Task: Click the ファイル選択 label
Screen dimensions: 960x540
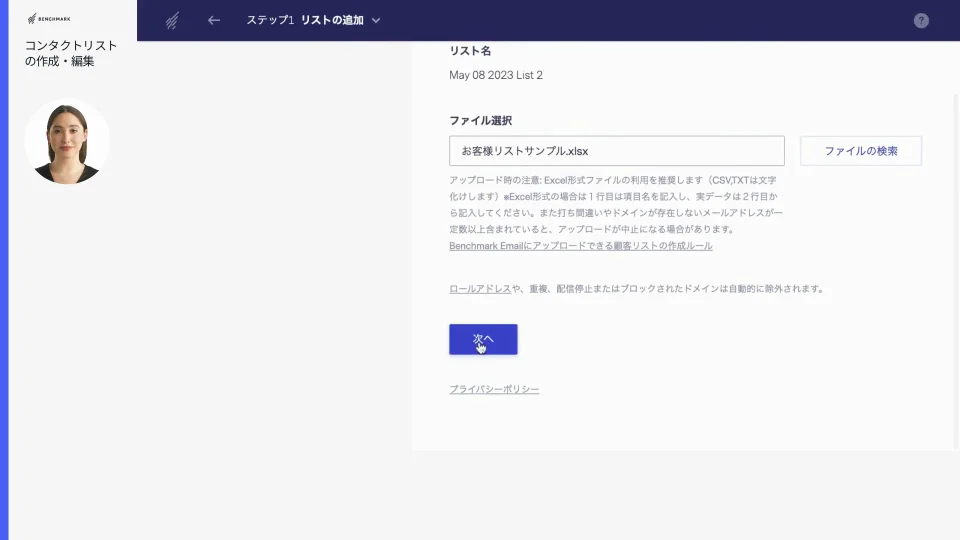Action: click(481, 121)
